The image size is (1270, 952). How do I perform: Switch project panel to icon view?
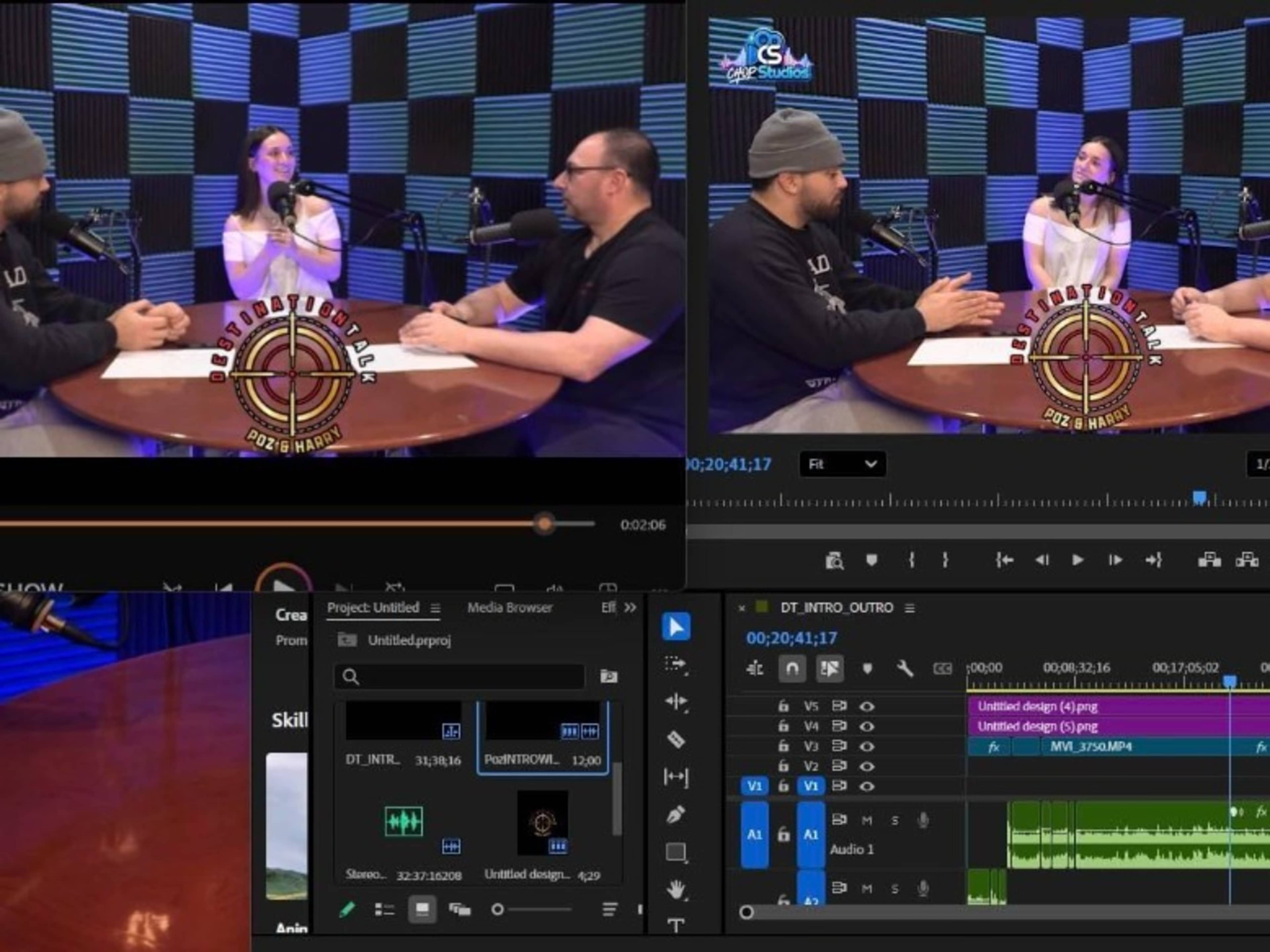[422, 910]
